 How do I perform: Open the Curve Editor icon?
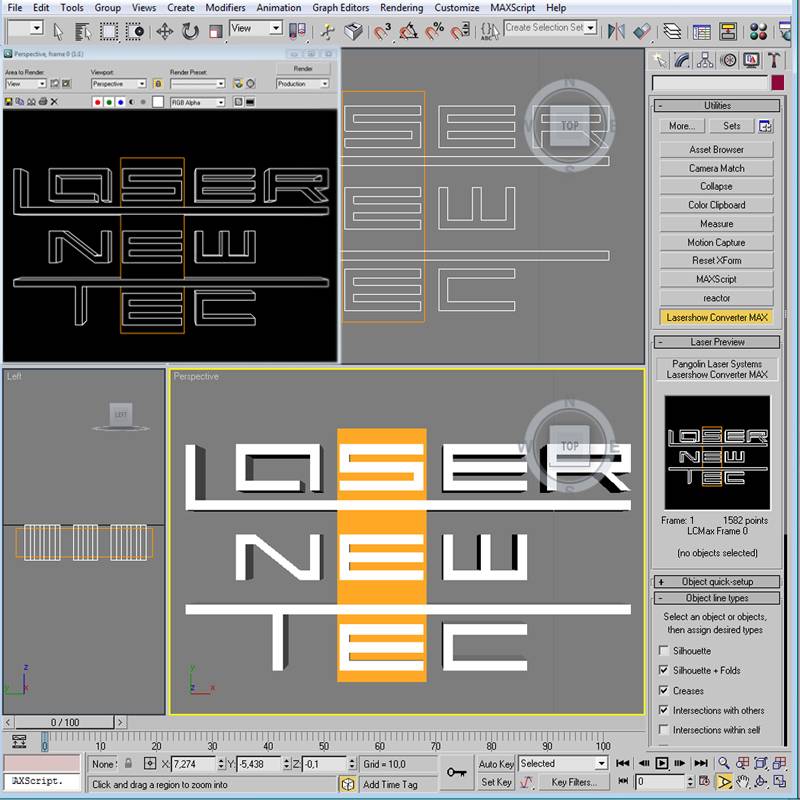click(x=702, y=32)
